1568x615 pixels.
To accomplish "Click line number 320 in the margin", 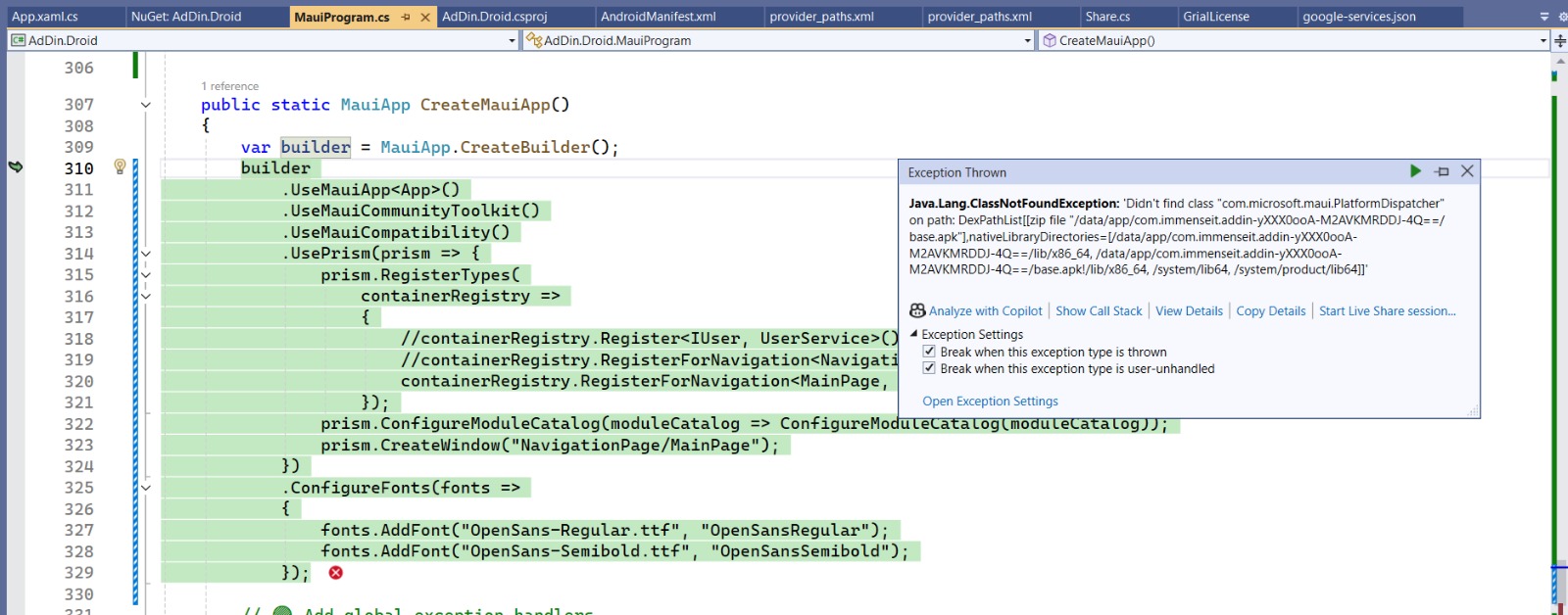I will (79, 382).
